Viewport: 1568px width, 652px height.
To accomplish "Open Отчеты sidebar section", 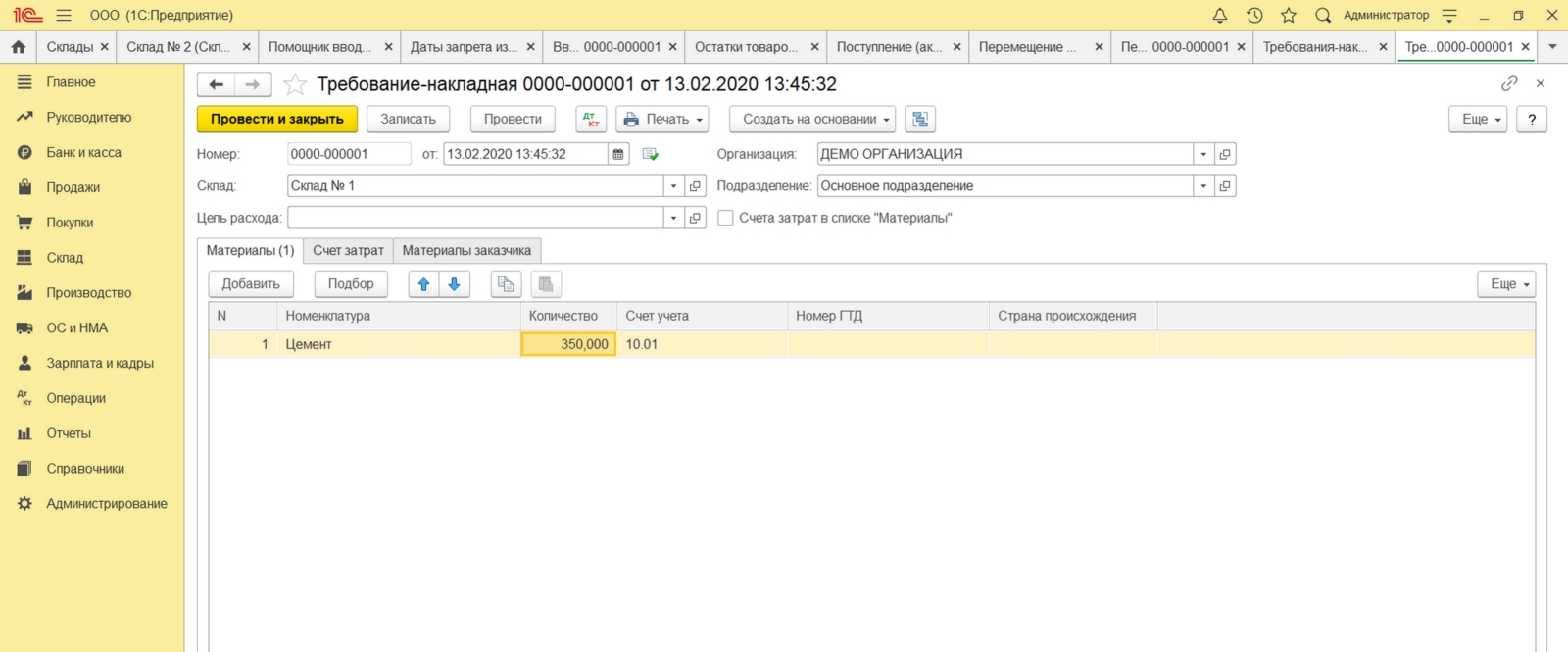I will tap(92, 432).
